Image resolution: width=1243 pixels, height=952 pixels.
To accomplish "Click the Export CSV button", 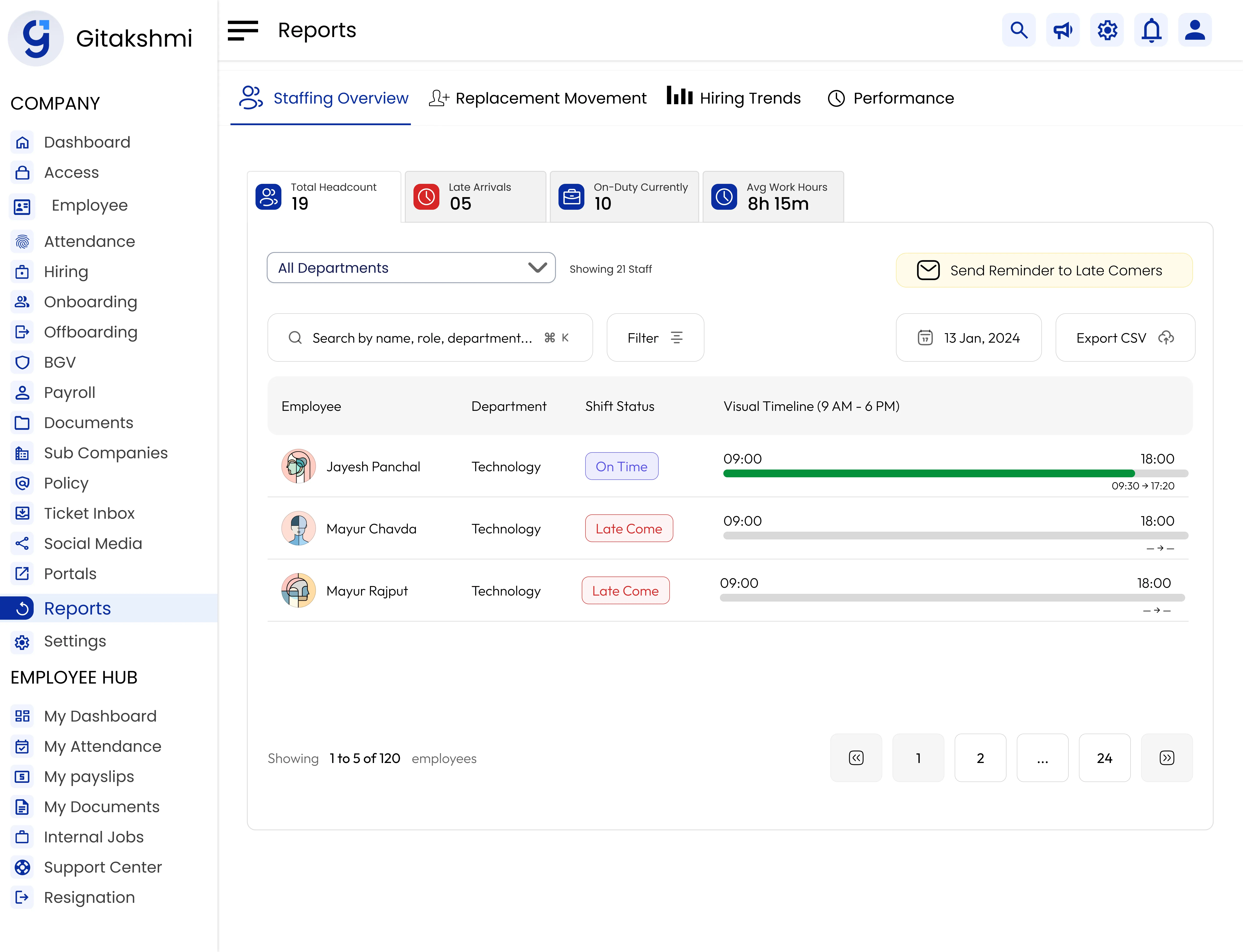I will point(1125,338).
